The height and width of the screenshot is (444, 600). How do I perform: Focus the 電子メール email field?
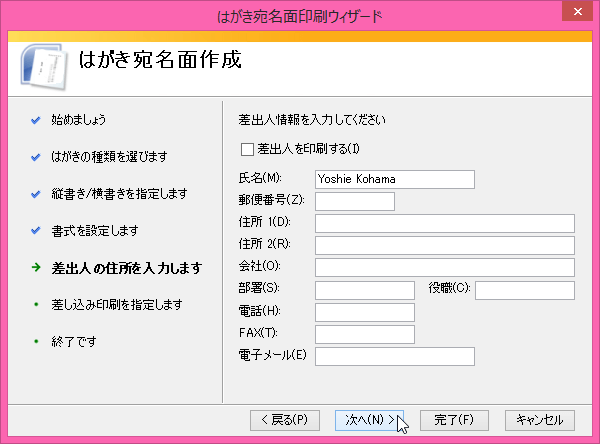coord(394,356)
